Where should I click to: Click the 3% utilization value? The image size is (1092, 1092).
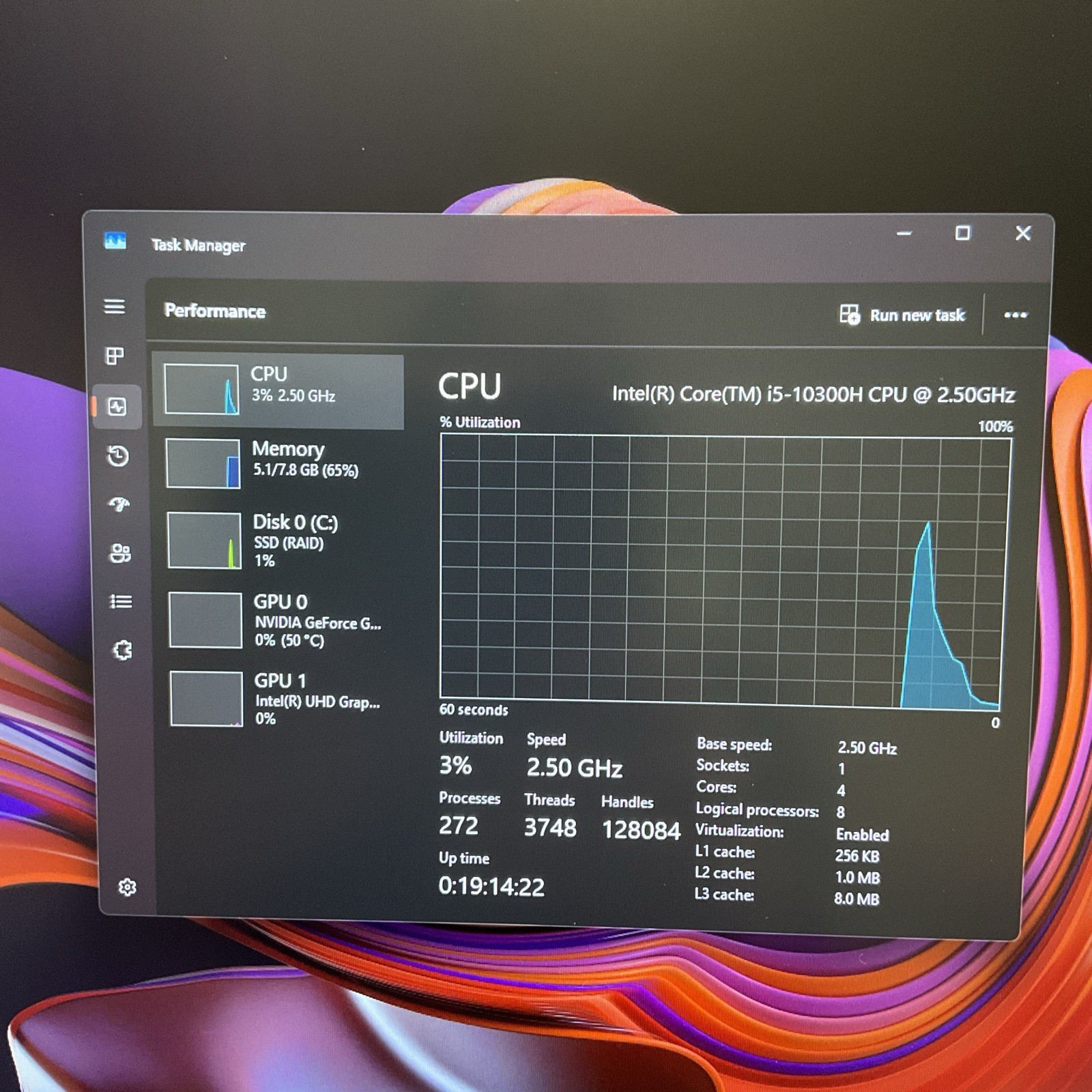point(455,766)
